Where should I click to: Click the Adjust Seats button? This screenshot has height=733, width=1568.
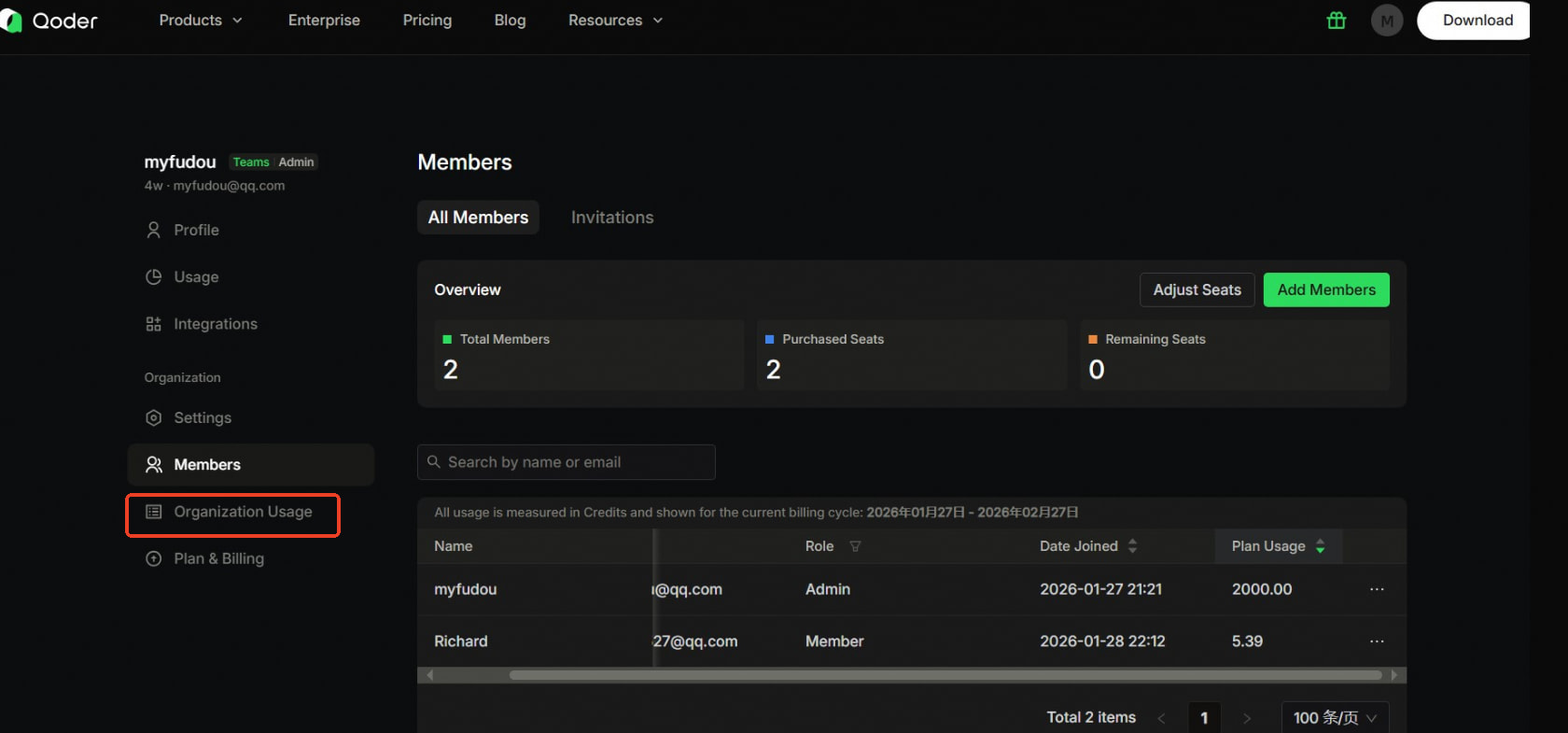point(1197,289)
